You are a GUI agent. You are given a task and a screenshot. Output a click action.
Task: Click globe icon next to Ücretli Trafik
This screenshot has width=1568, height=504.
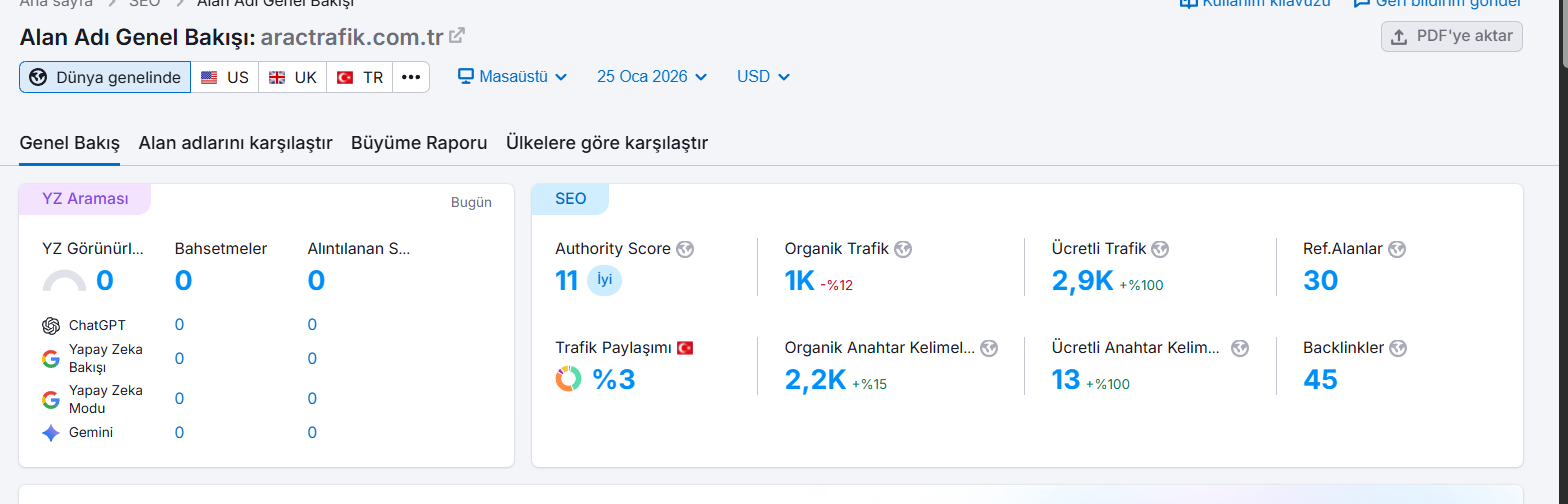[x=1160, y=249]
